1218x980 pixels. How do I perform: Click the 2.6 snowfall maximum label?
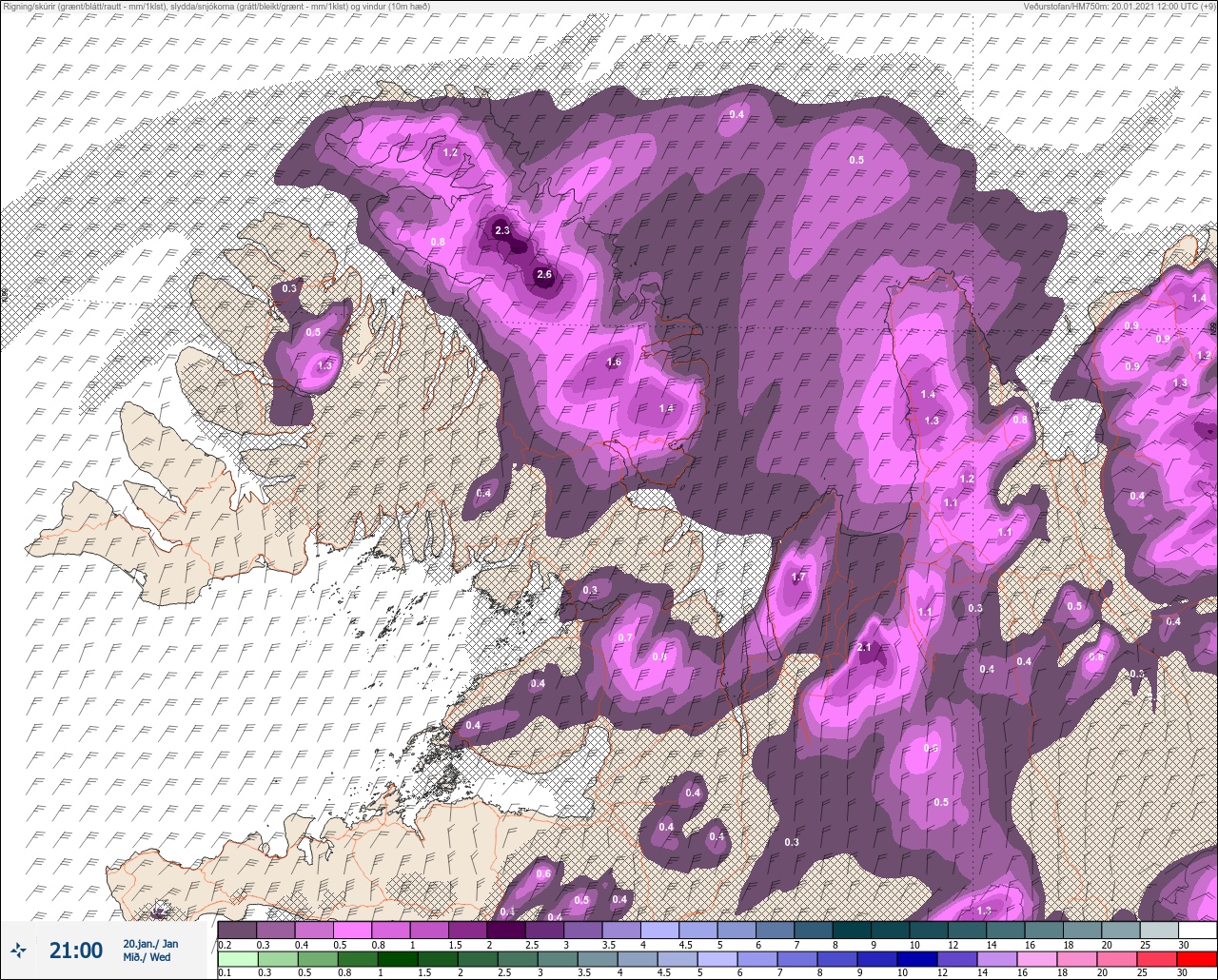pyautogui.click(x=544, y=275)
